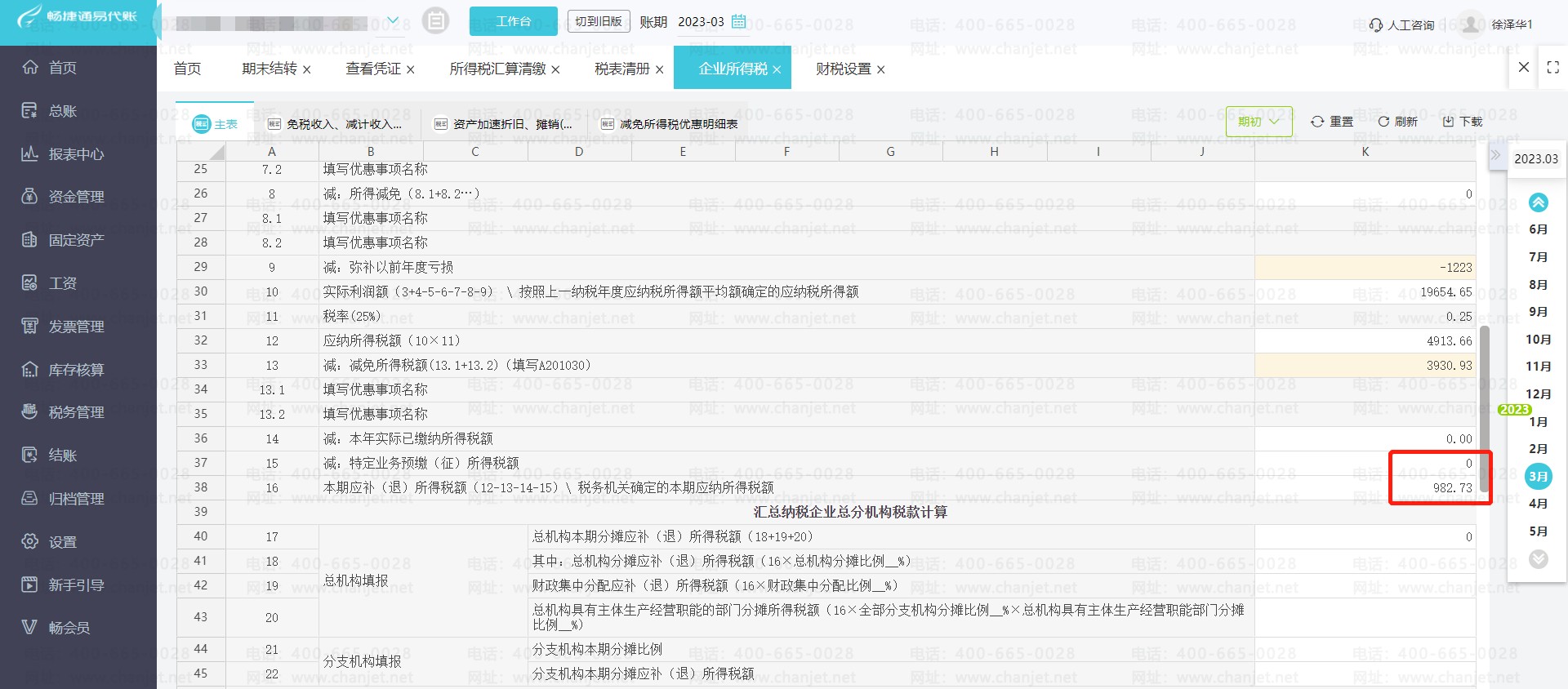
Task: Select the 982.73 cell in row 38
Action: point(1365,487)
